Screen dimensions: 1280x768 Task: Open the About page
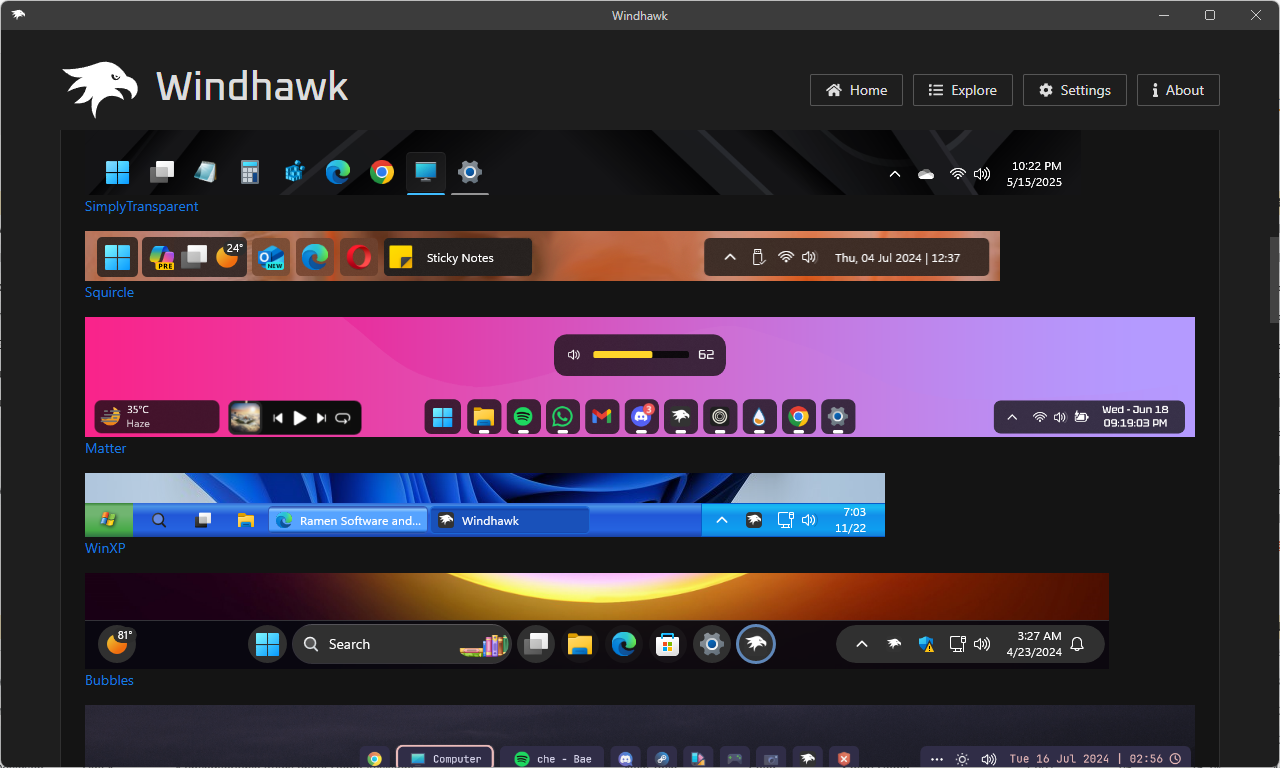pyautogui.click(x=1177, y=90)
